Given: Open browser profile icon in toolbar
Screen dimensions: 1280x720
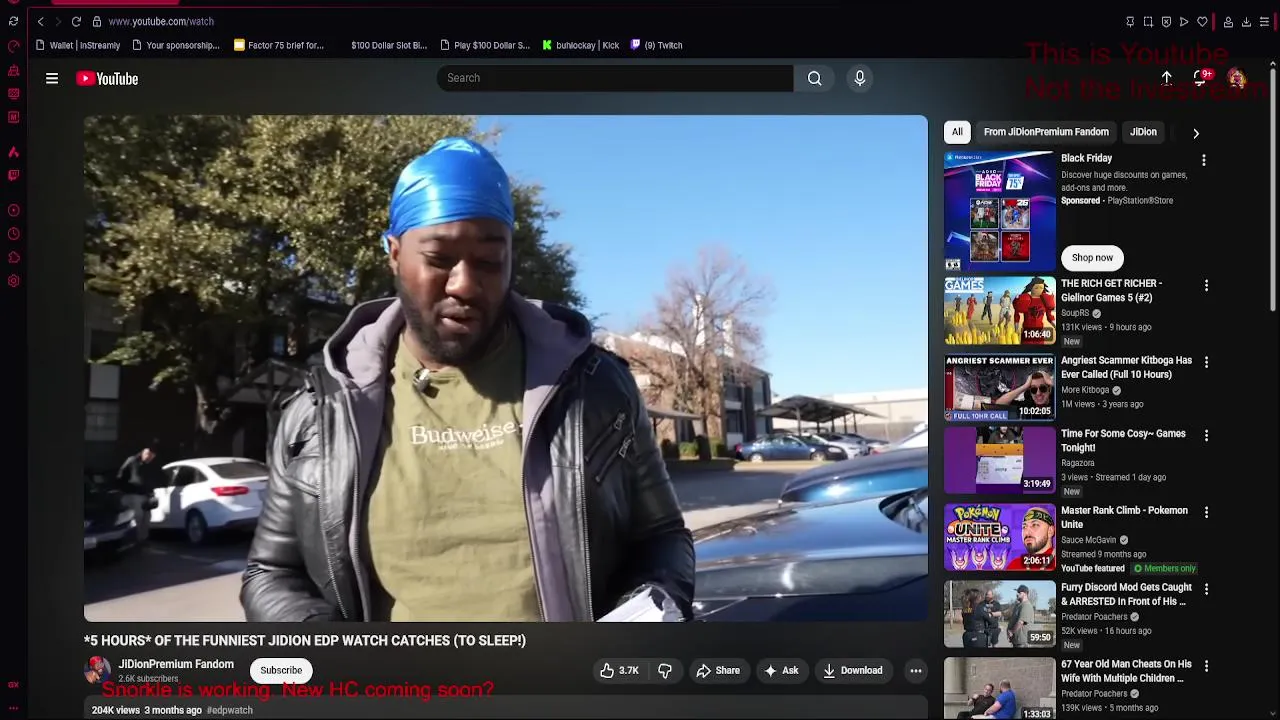Looking at the screenshot, I should (1228, 21).
